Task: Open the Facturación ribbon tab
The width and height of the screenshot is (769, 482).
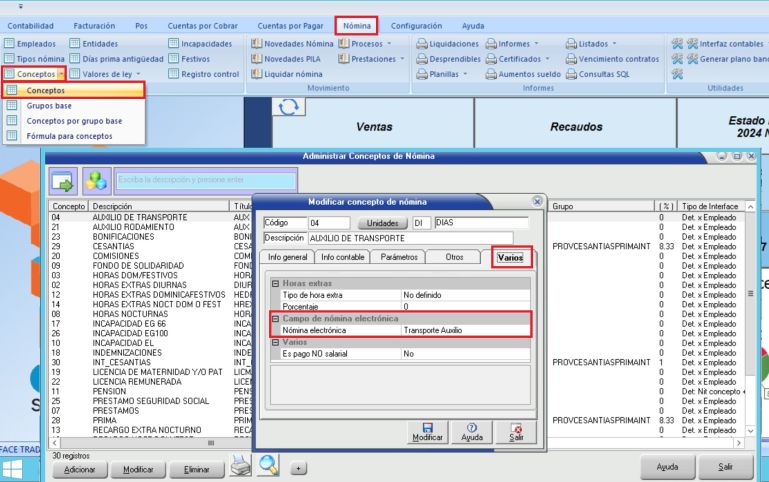Action: [94, 26]
